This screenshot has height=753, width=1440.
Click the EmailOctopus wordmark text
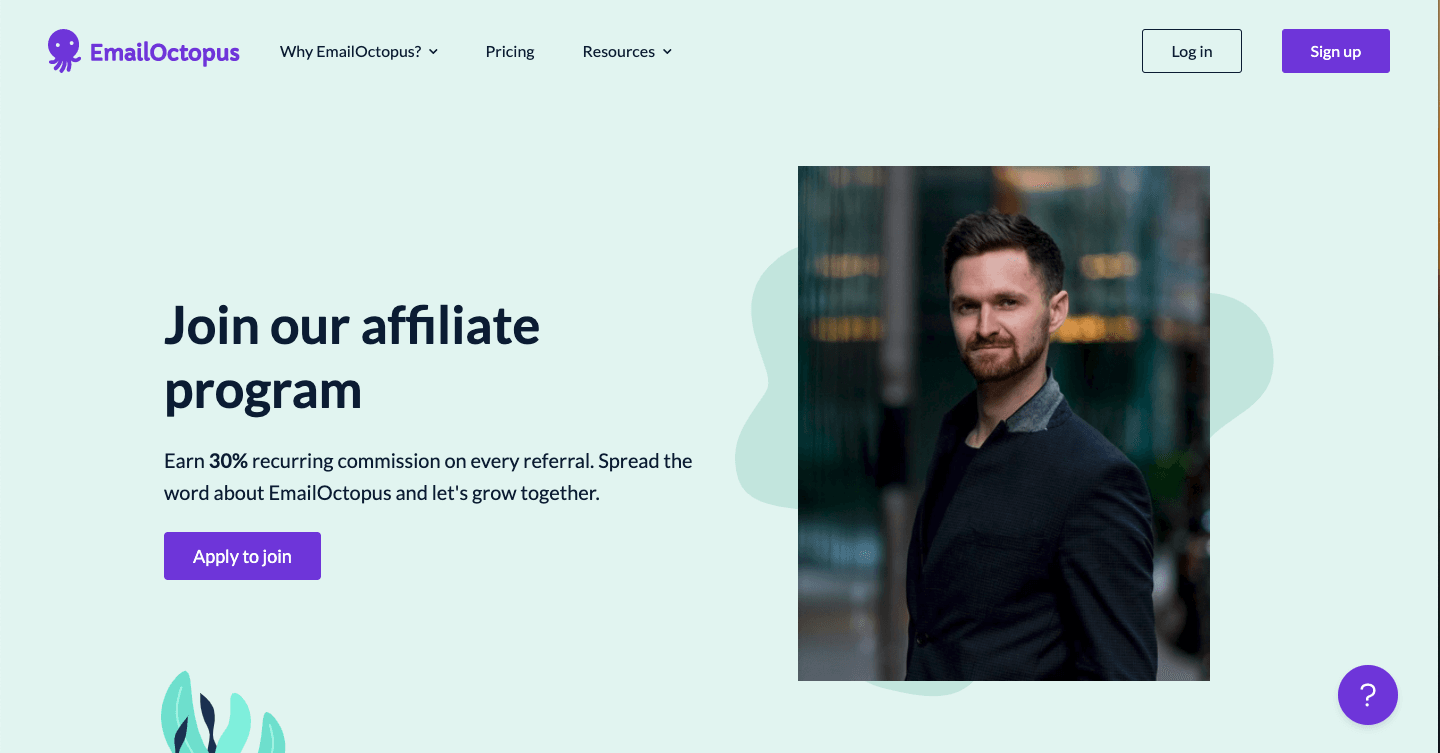(165, 53)
